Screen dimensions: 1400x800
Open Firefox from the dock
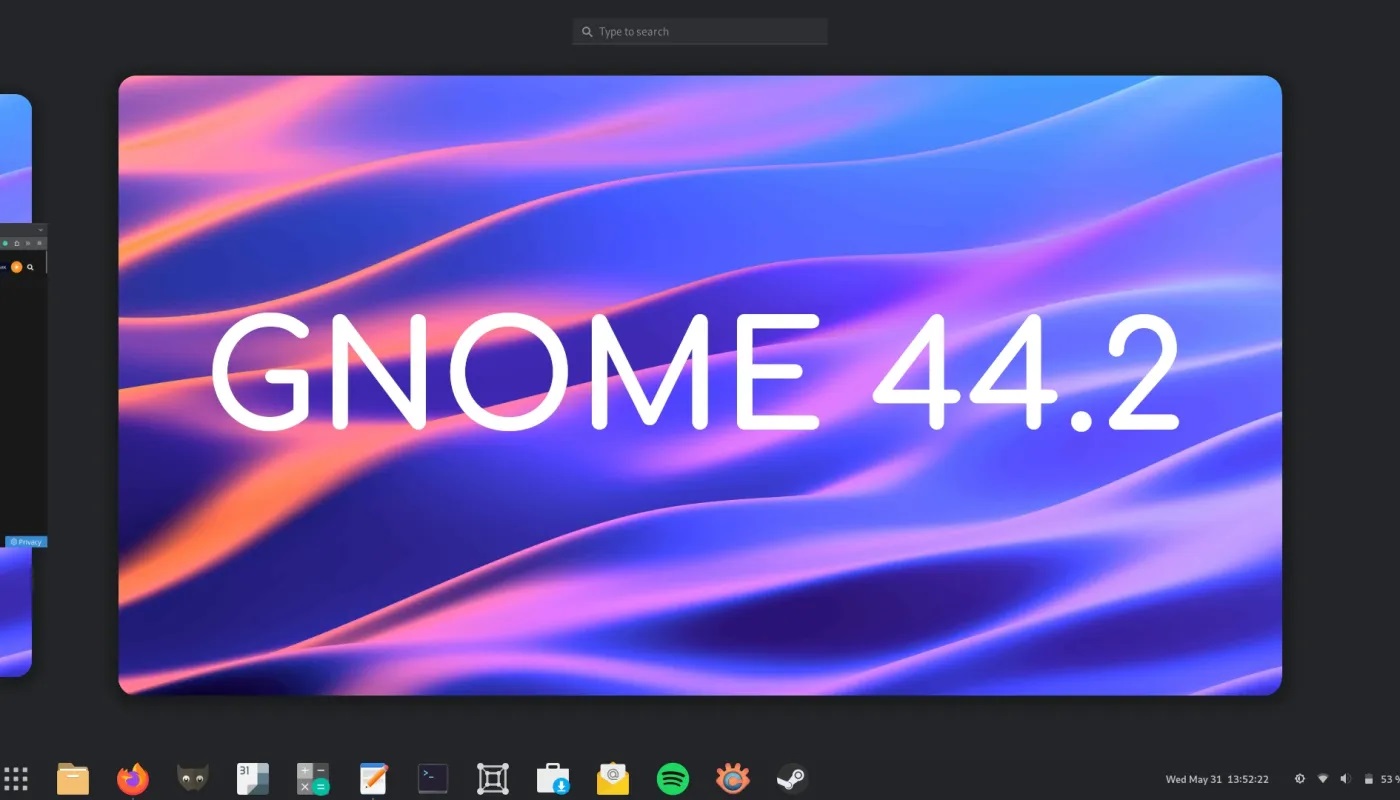[x=133, y=778]
